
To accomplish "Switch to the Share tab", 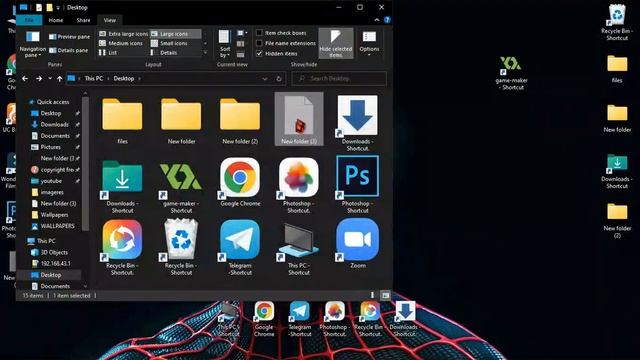I will tap(83, 20).
